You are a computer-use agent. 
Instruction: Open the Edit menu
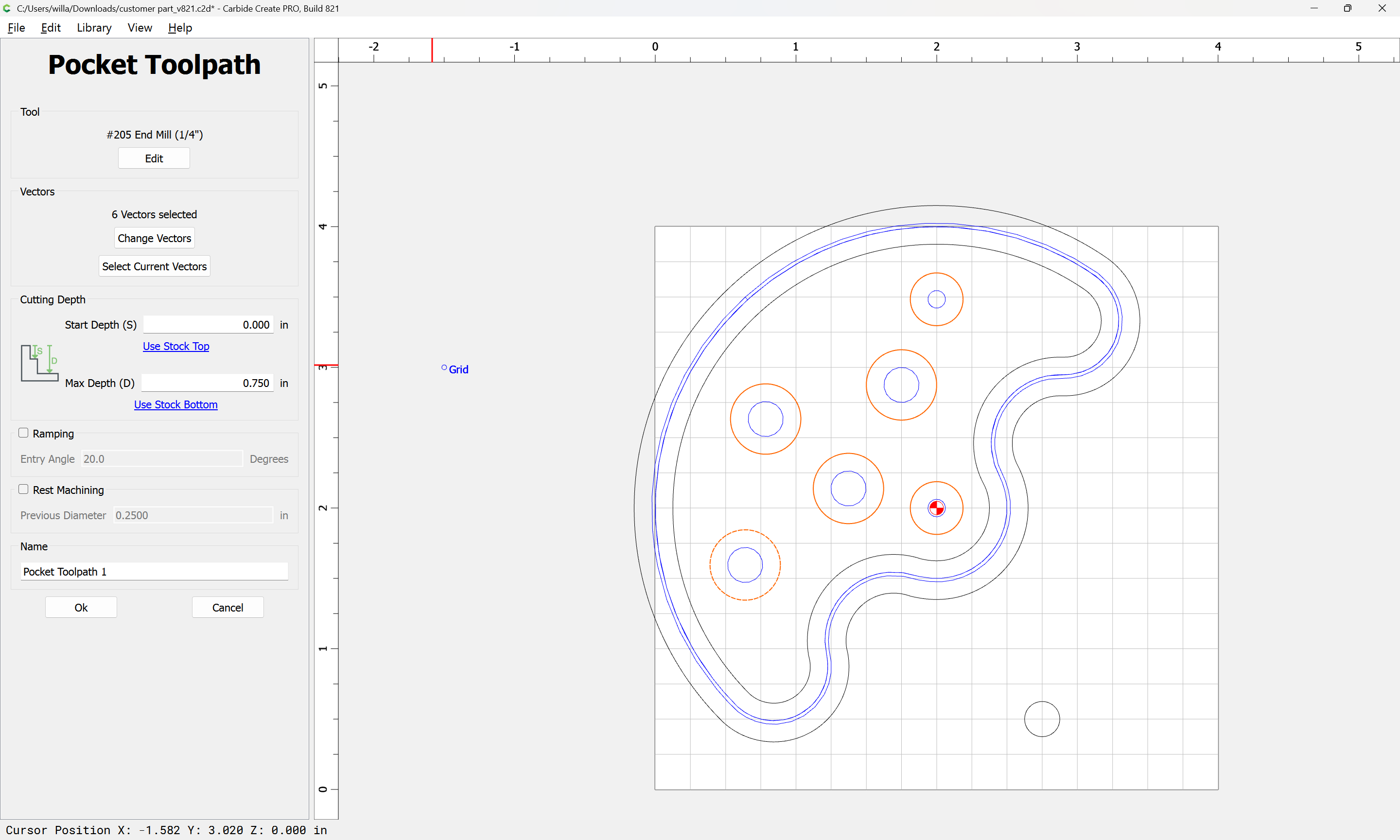pyautogui.click(x=51, y=28)
